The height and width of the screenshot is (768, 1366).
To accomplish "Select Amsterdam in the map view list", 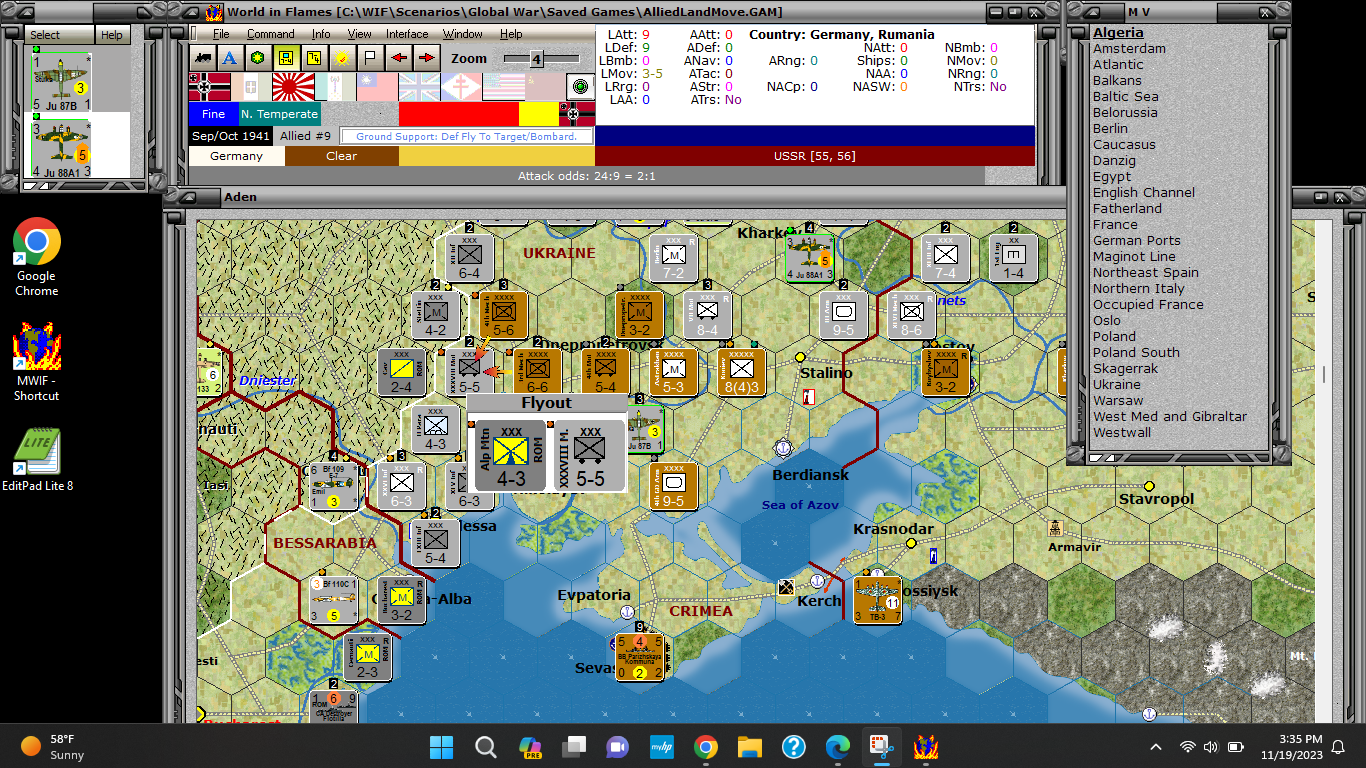I will (1129, 48).
